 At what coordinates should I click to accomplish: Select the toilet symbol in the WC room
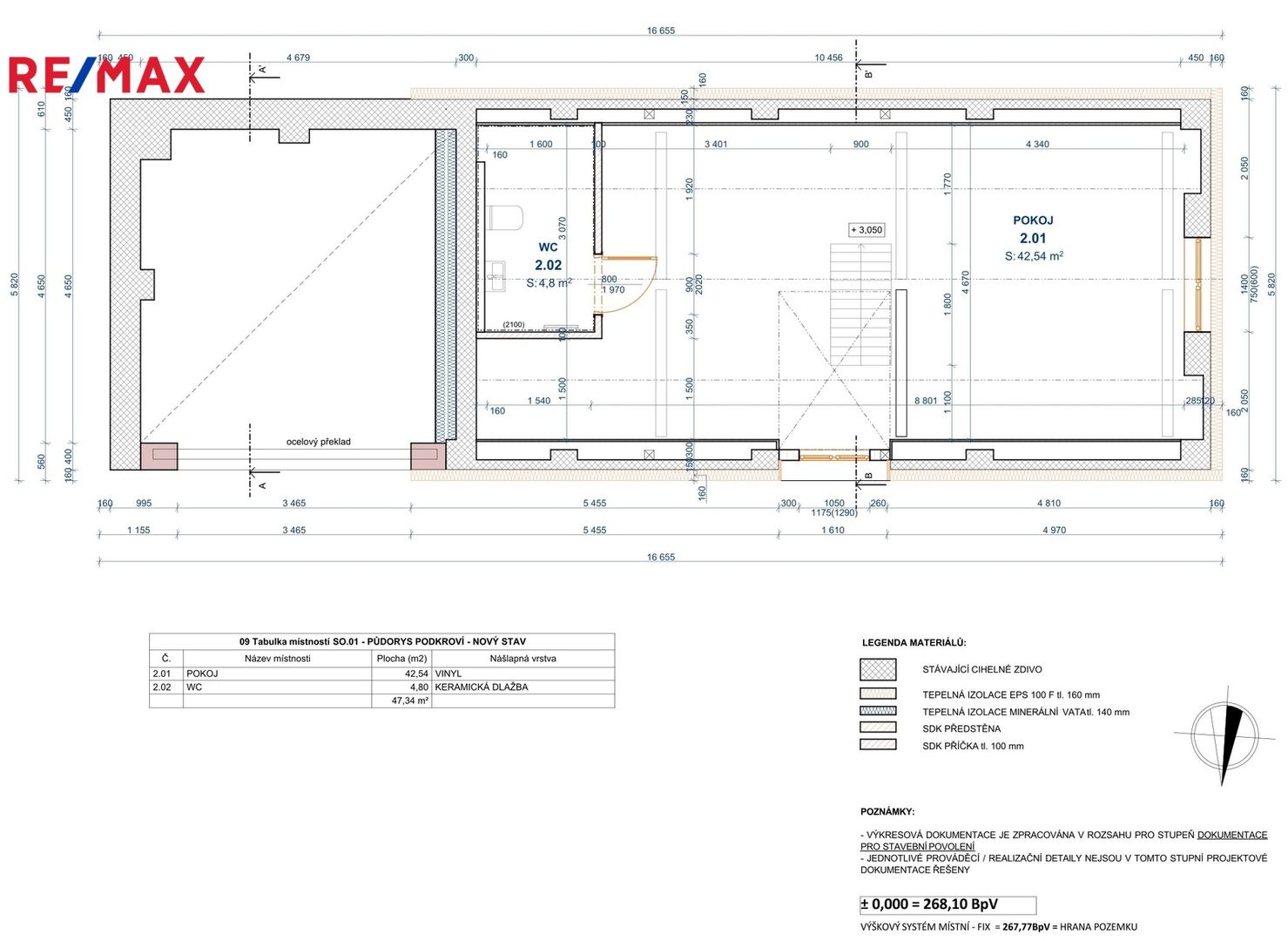(504, 217)
